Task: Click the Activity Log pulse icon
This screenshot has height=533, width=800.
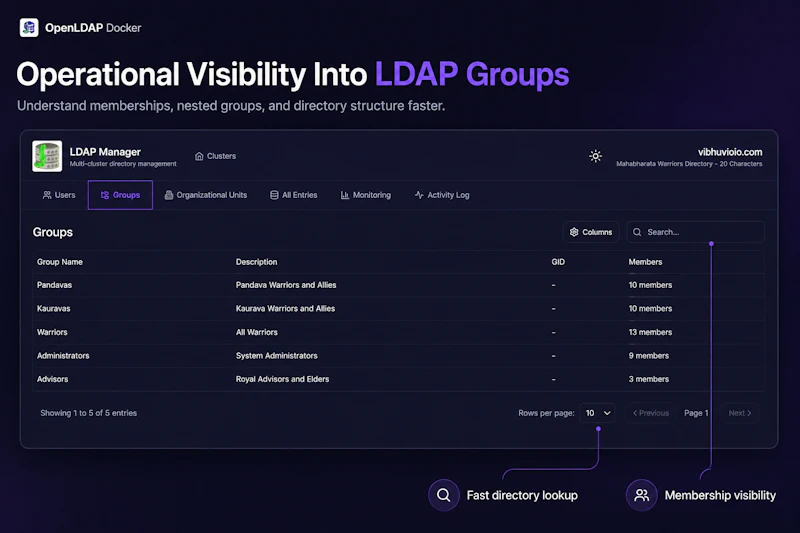Action: [419, 195]
